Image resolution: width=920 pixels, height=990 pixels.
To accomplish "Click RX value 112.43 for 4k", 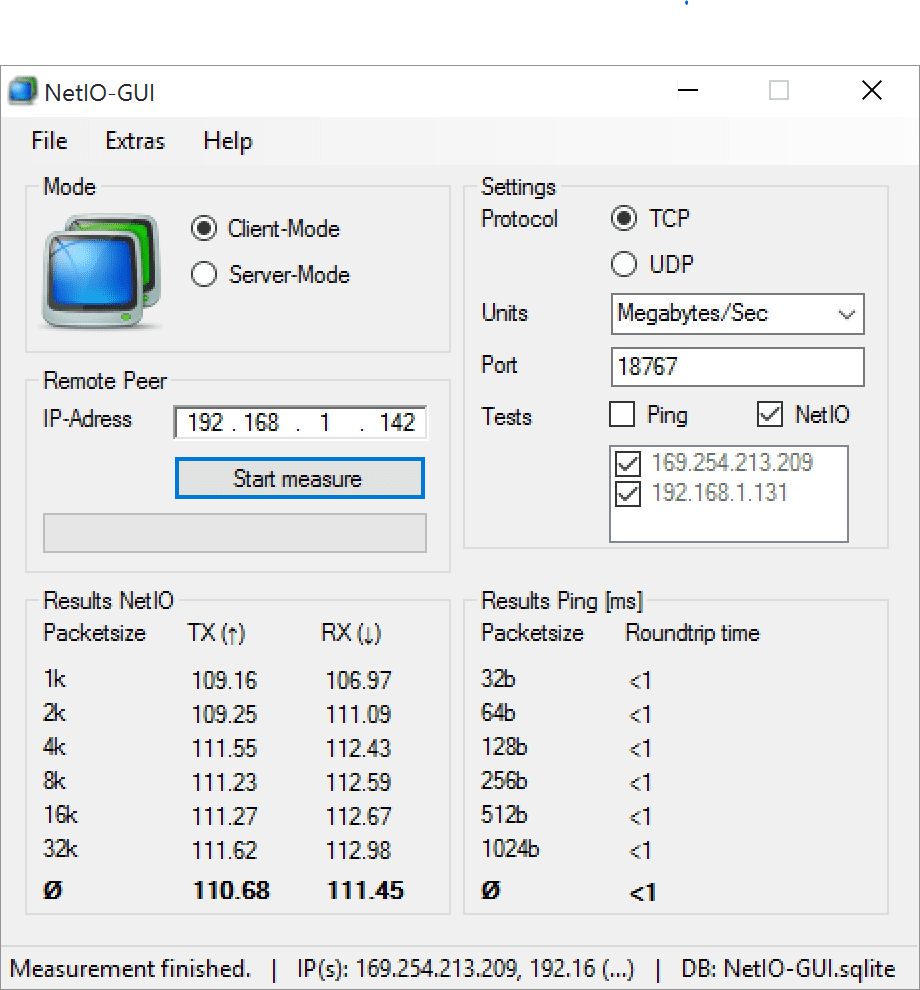I will [359, 749].
